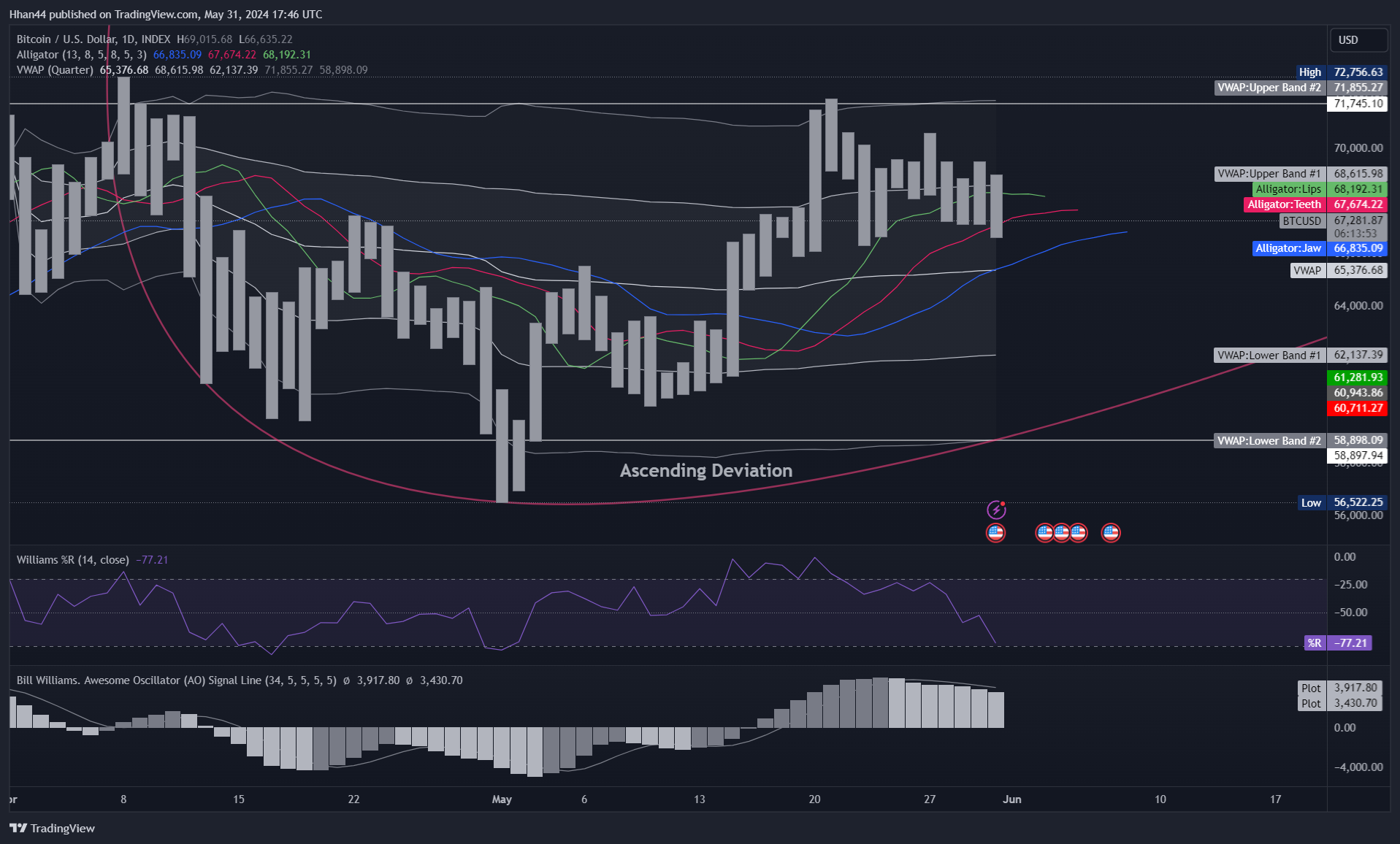This screenshot has width=1400, height=844.
Task: Click the Jun label on the time axis
Action: pyautogui.click(x=1011, y=799)
